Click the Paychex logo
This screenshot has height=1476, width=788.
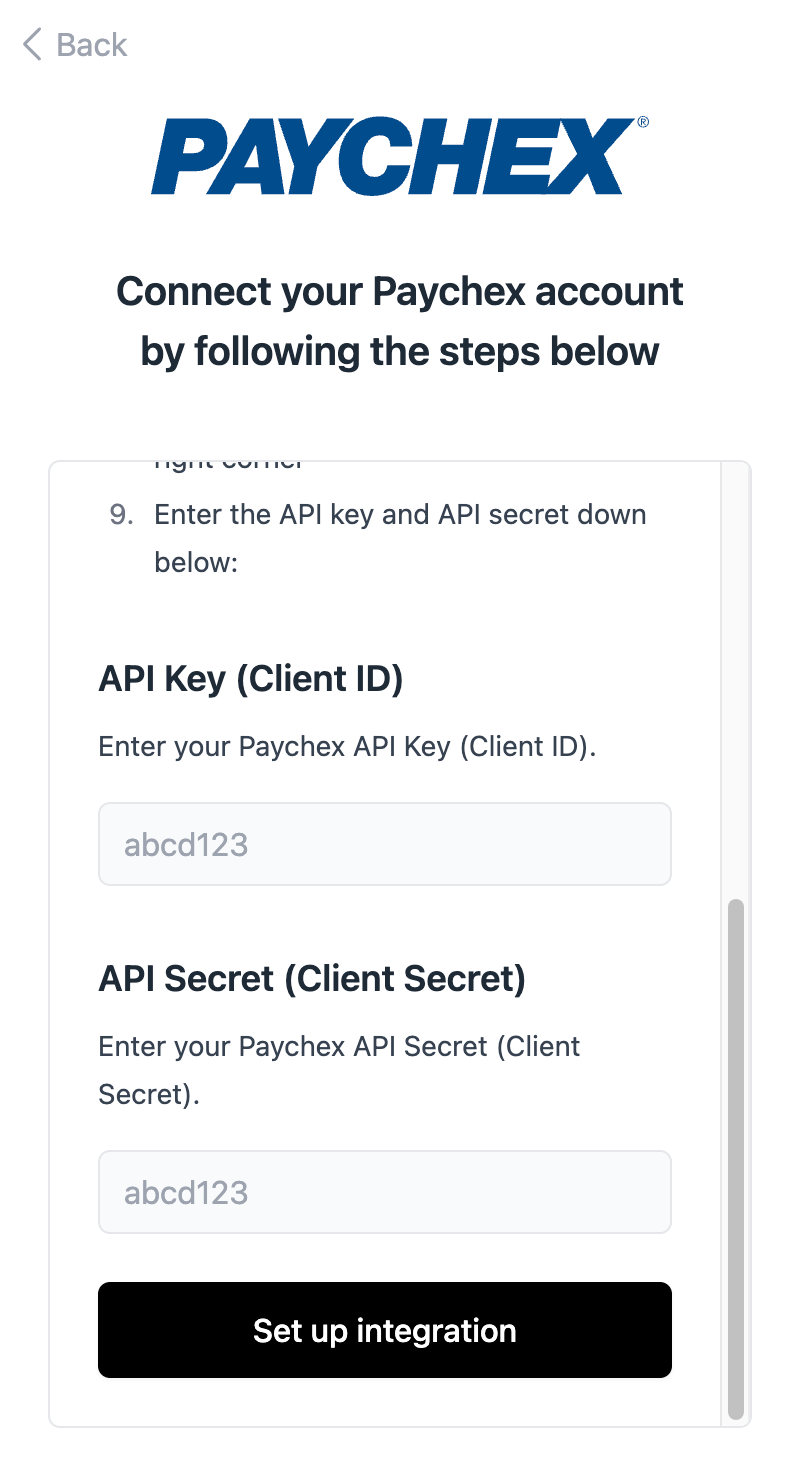[x=393, y=156]
